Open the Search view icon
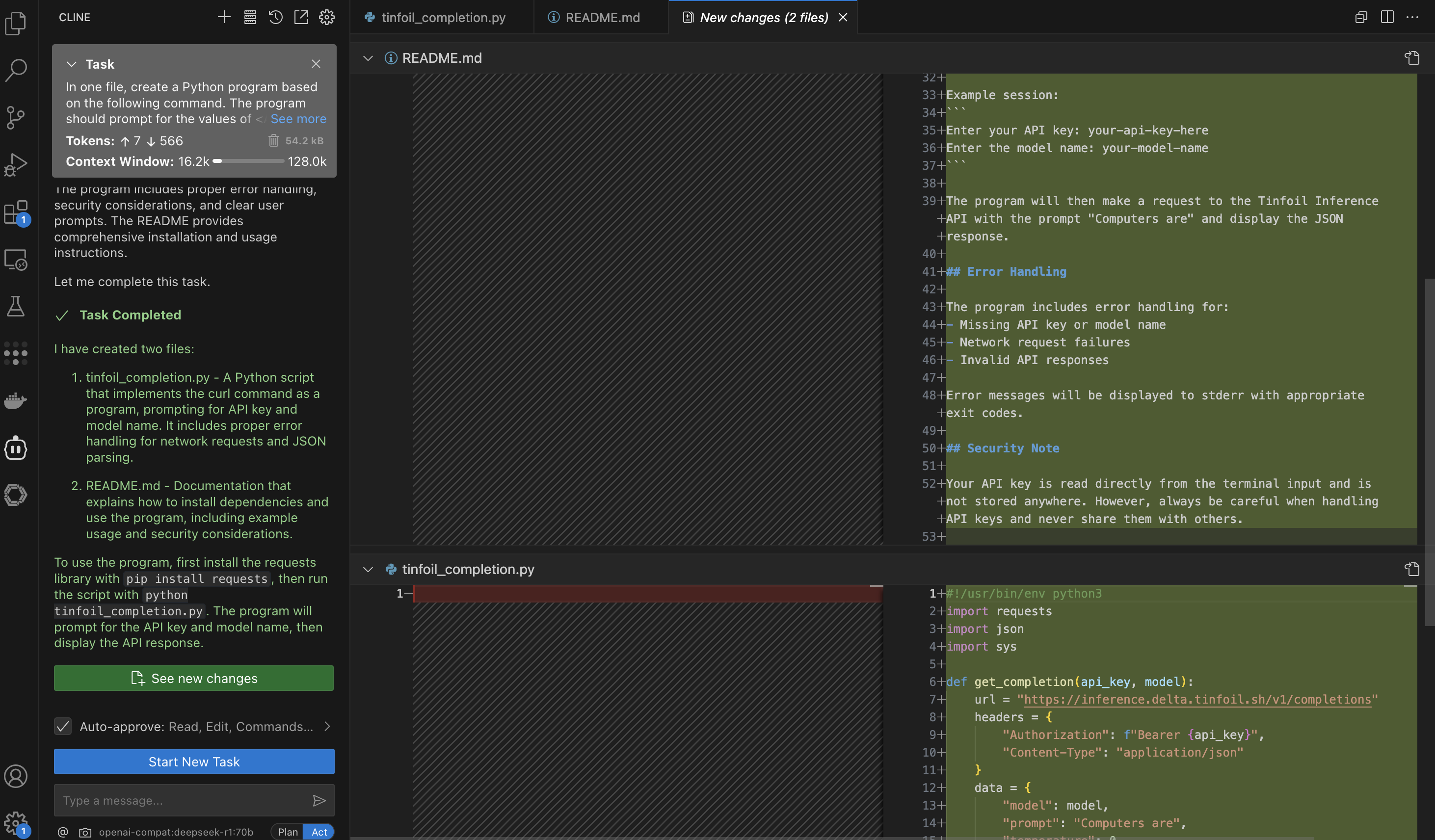 click(x=15, y=70)
